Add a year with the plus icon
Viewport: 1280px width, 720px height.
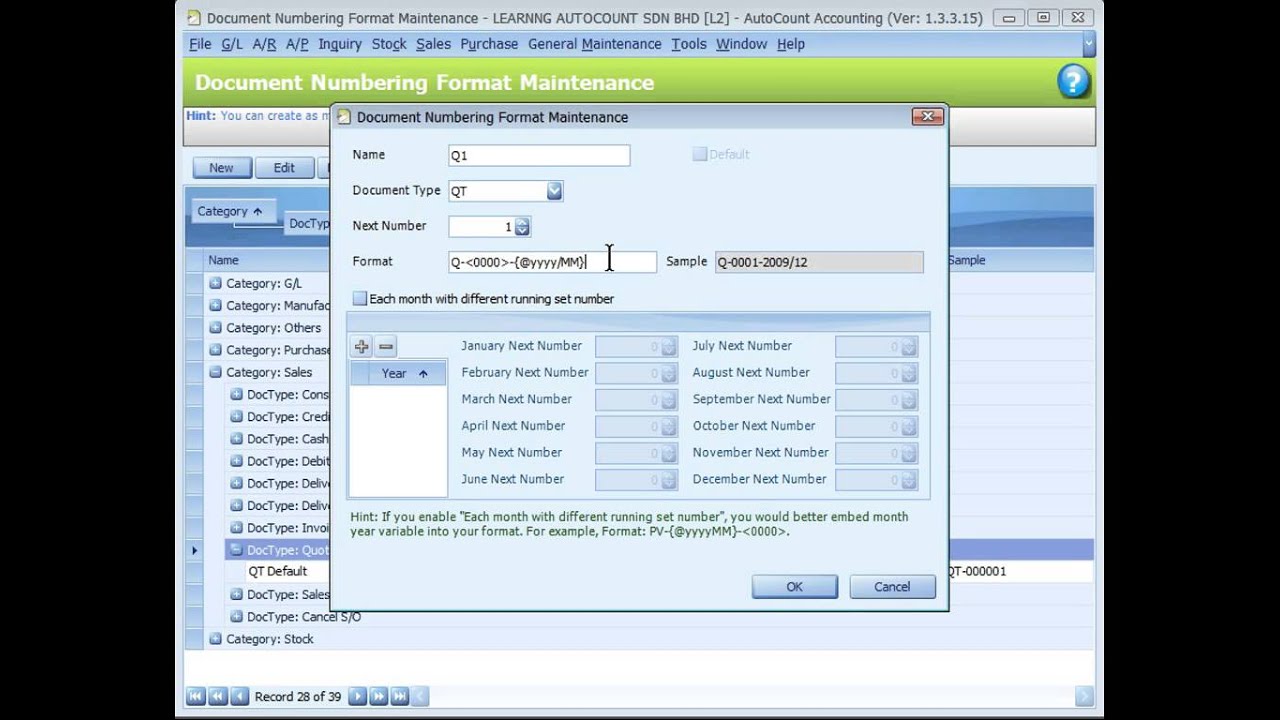[361, 347]
